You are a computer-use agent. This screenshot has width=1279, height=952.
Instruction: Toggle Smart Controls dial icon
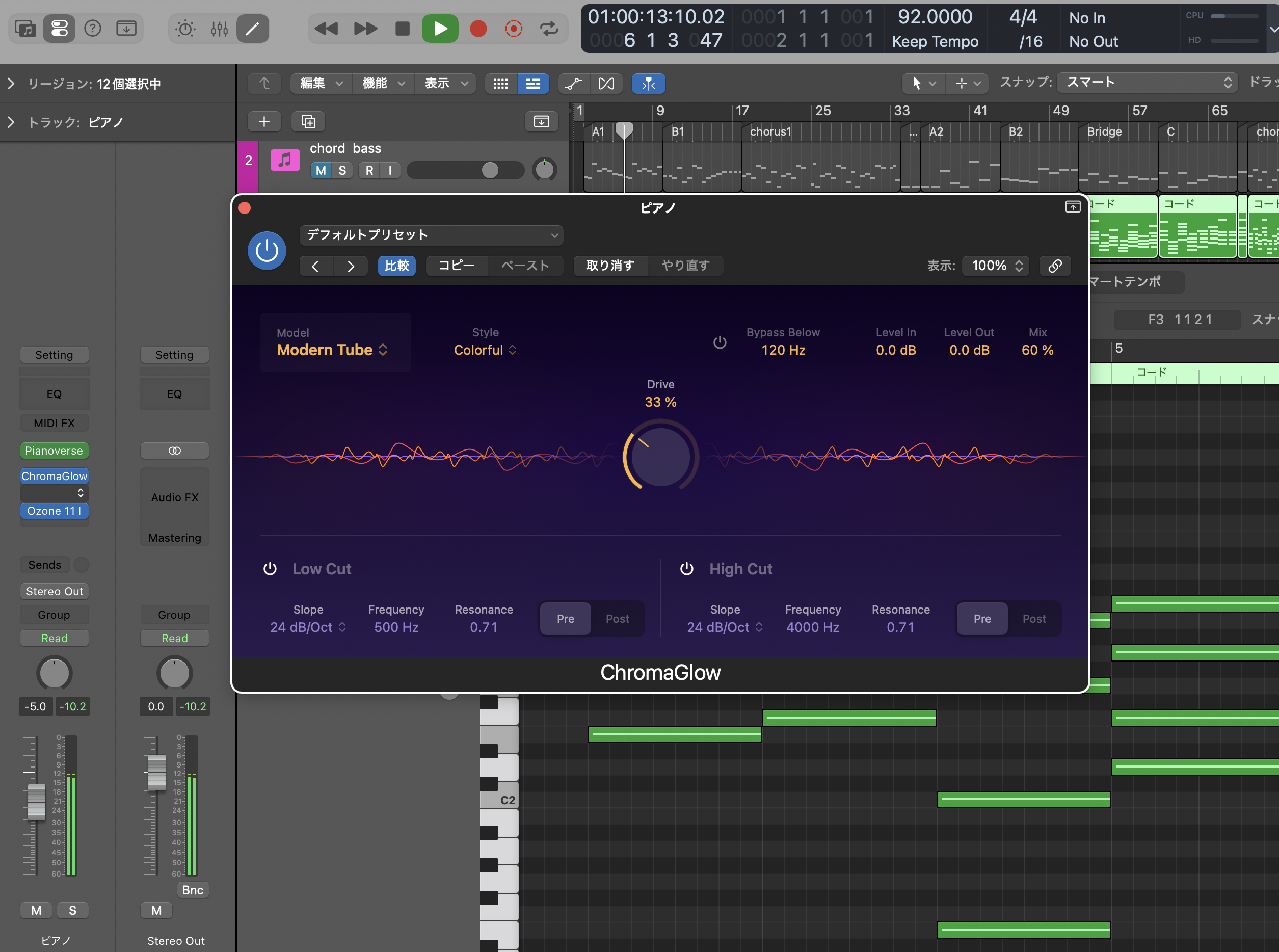click(185, 28)
